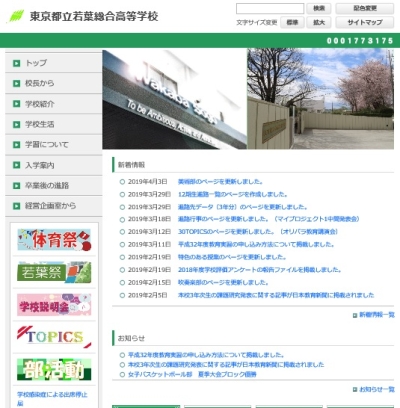Click the green school logo icon
The height and width of the screenshot is (408, 400).
(16, 16)
